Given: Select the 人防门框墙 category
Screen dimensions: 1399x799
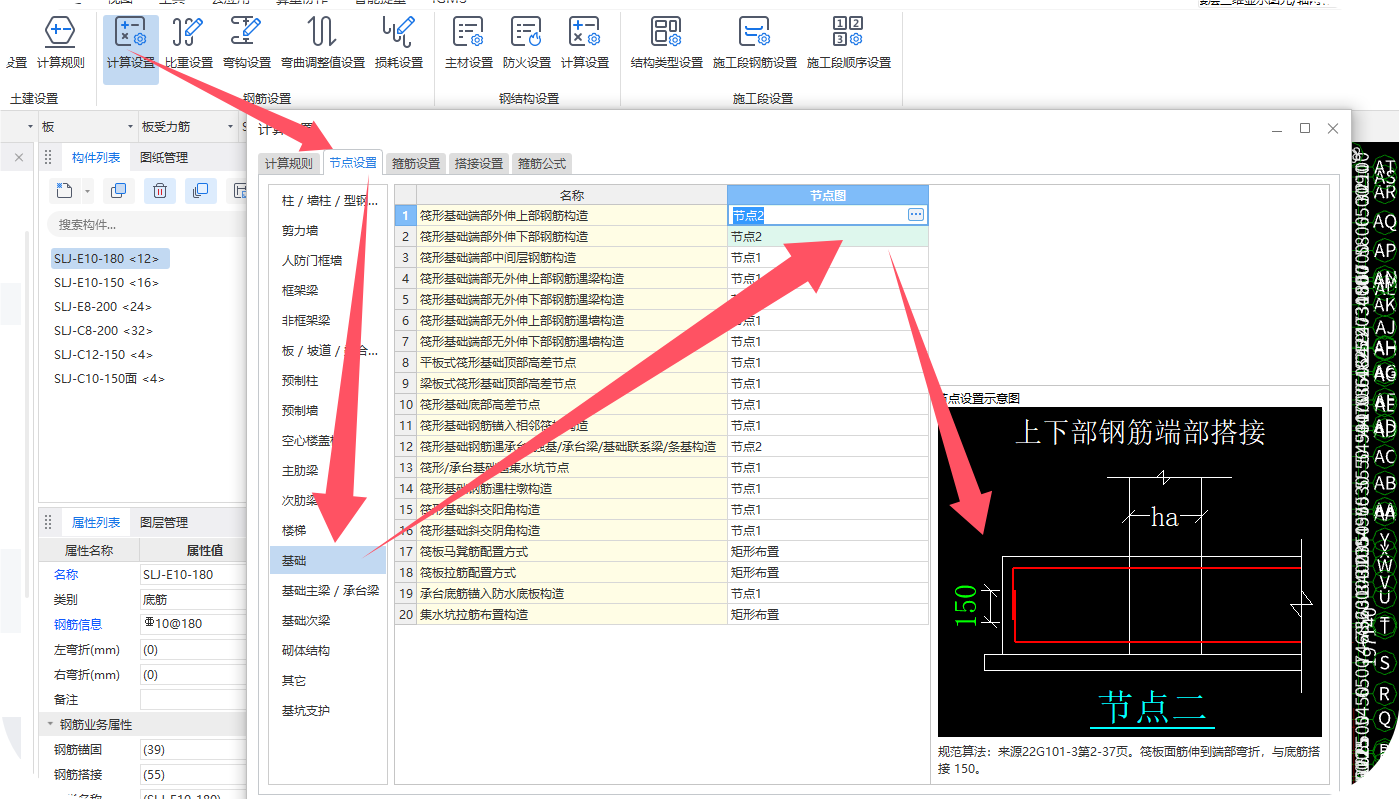Looking at the screenshot, I should point(327,261).
